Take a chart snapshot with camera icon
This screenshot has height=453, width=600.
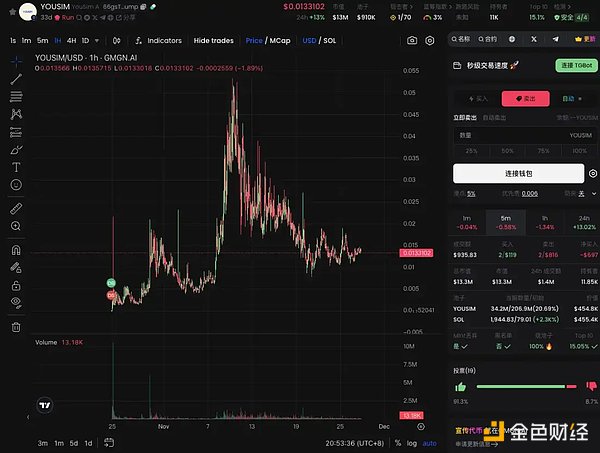(x=412, y=41)
